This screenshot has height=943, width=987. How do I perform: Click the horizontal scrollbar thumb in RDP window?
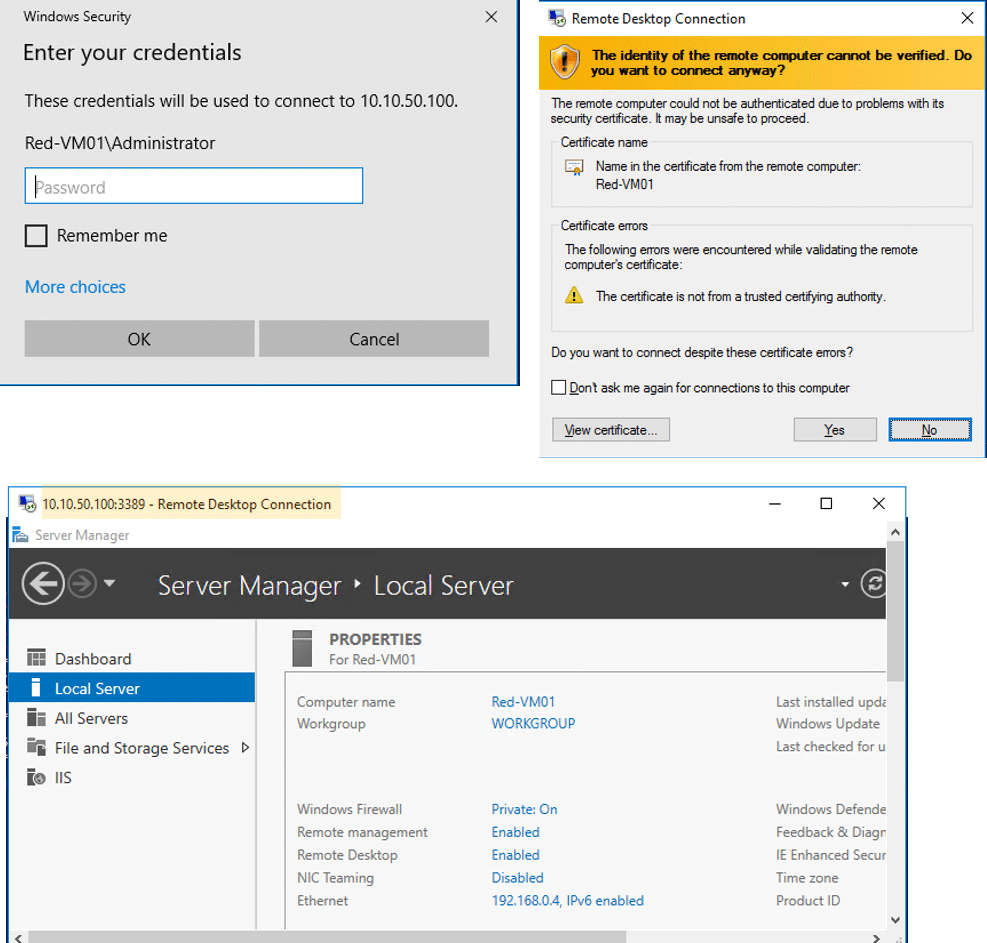tap(327, 937)
